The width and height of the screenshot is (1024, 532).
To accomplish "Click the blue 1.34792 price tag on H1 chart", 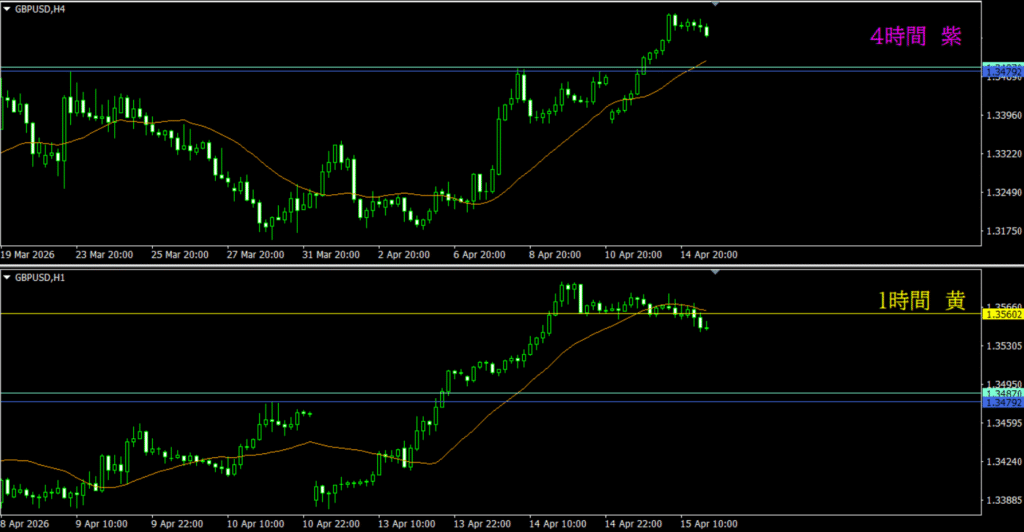I will coord(1003,403).
